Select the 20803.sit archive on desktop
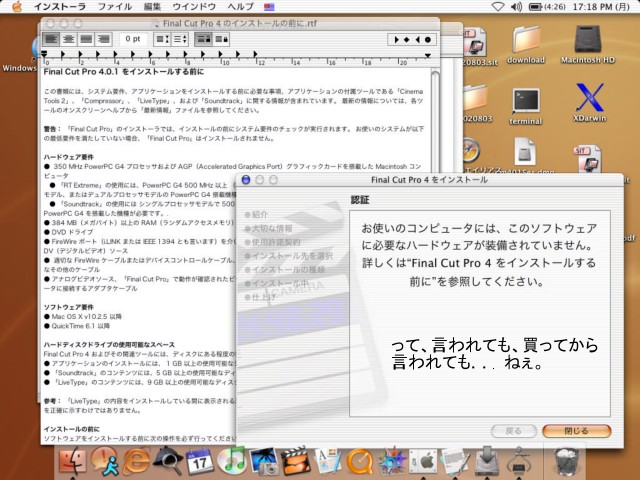 [478, 47]
